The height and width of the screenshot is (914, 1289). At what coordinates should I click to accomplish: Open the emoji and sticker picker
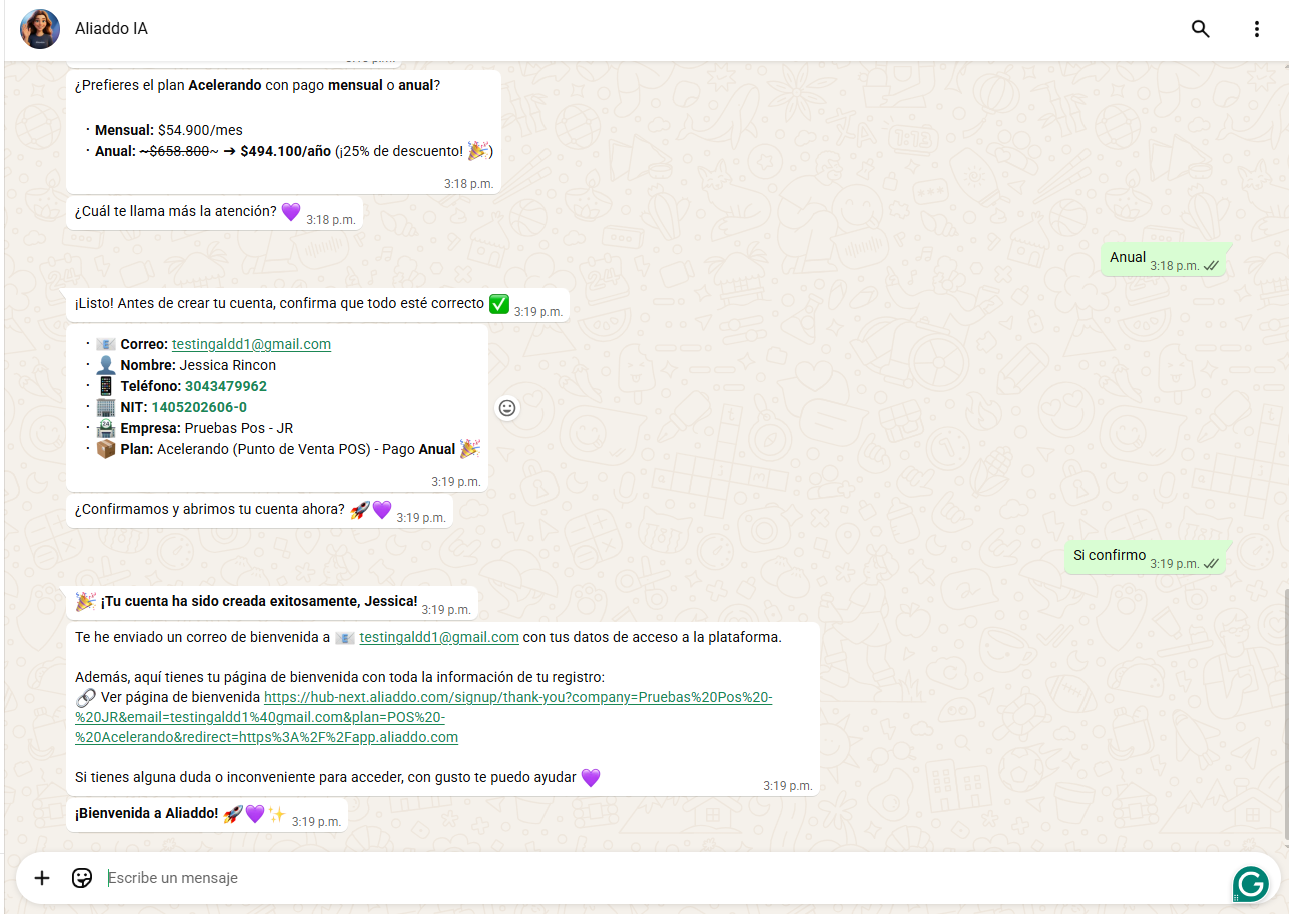click(x=82, y=878)
